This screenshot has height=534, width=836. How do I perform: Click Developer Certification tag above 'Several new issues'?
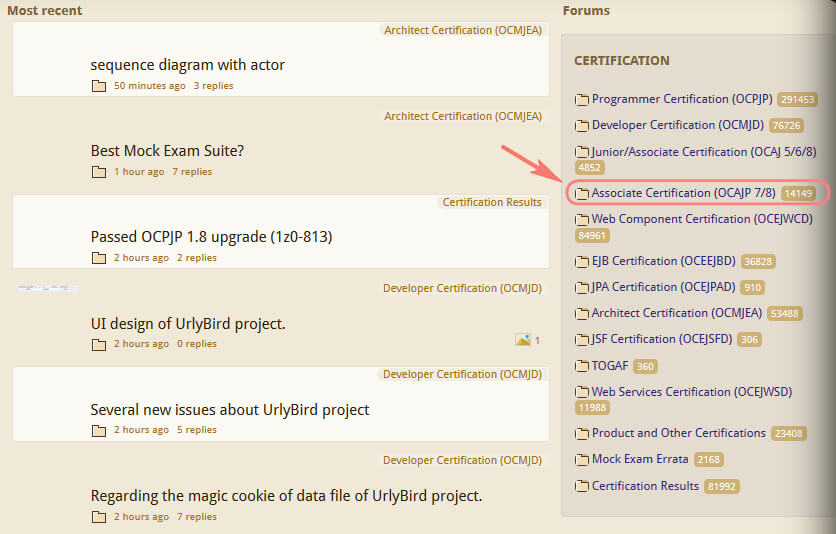[462, 375]
